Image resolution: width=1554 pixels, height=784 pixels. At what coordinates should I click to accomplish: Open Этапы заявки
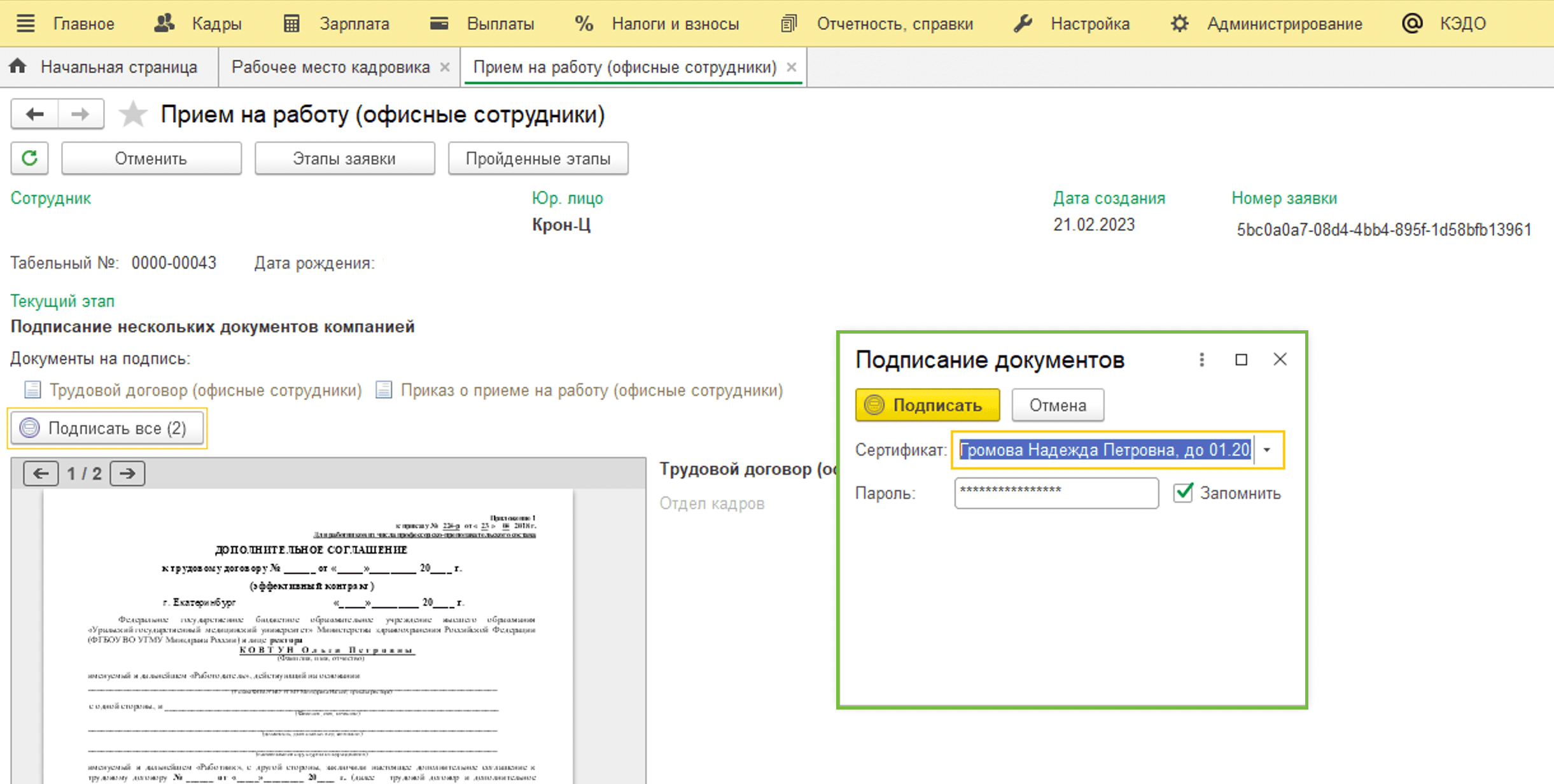pos(345,158)
